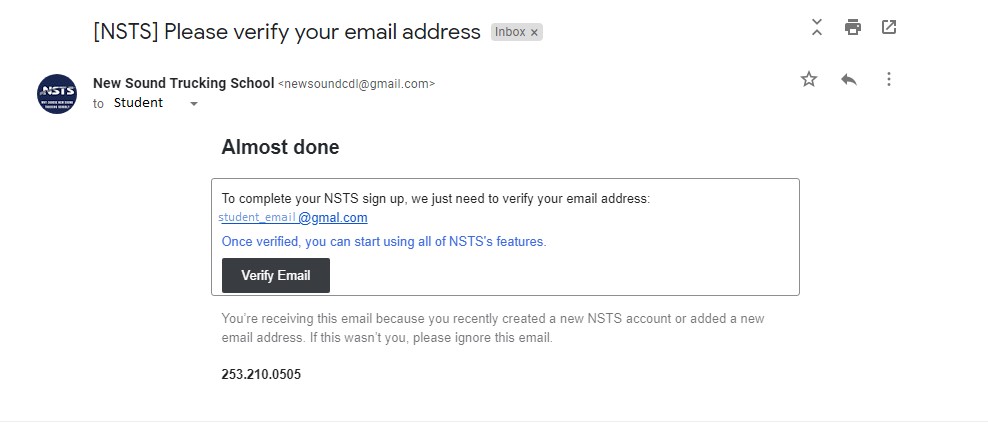Viewport: 988px width, 430px height.
Task: Click the Verify Email button
Action: click(x=275, y=276)
